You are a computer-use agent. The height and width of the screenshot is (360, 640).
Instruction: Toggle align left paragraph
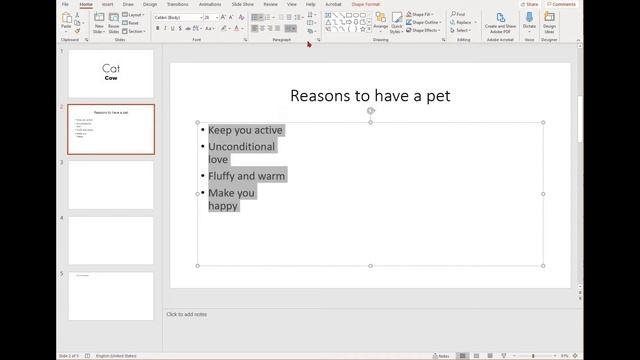click(x=255, y=29)
